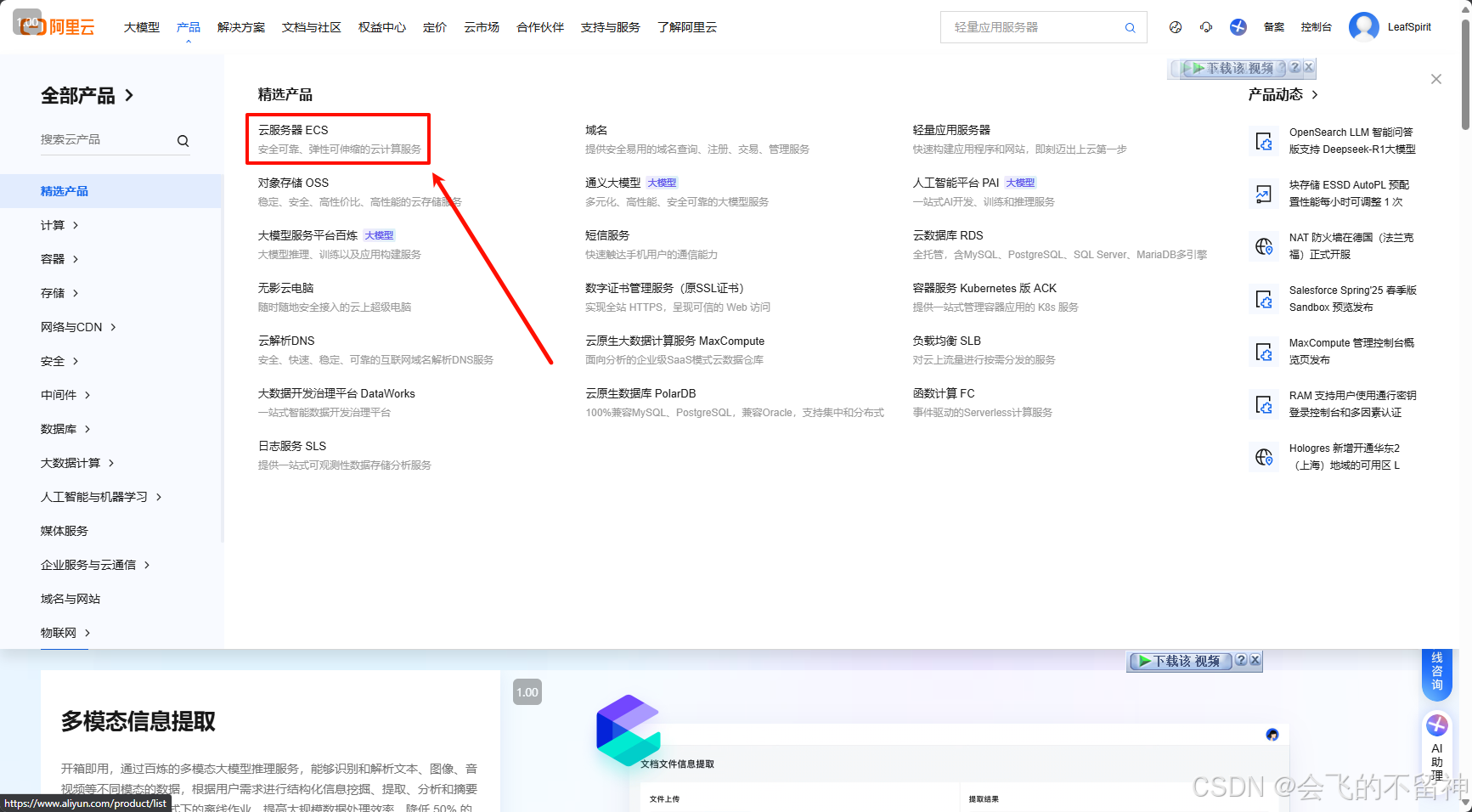1472x812 pixels.
Task: Expand the 网络与CDN category
Action: pos(78,327)
